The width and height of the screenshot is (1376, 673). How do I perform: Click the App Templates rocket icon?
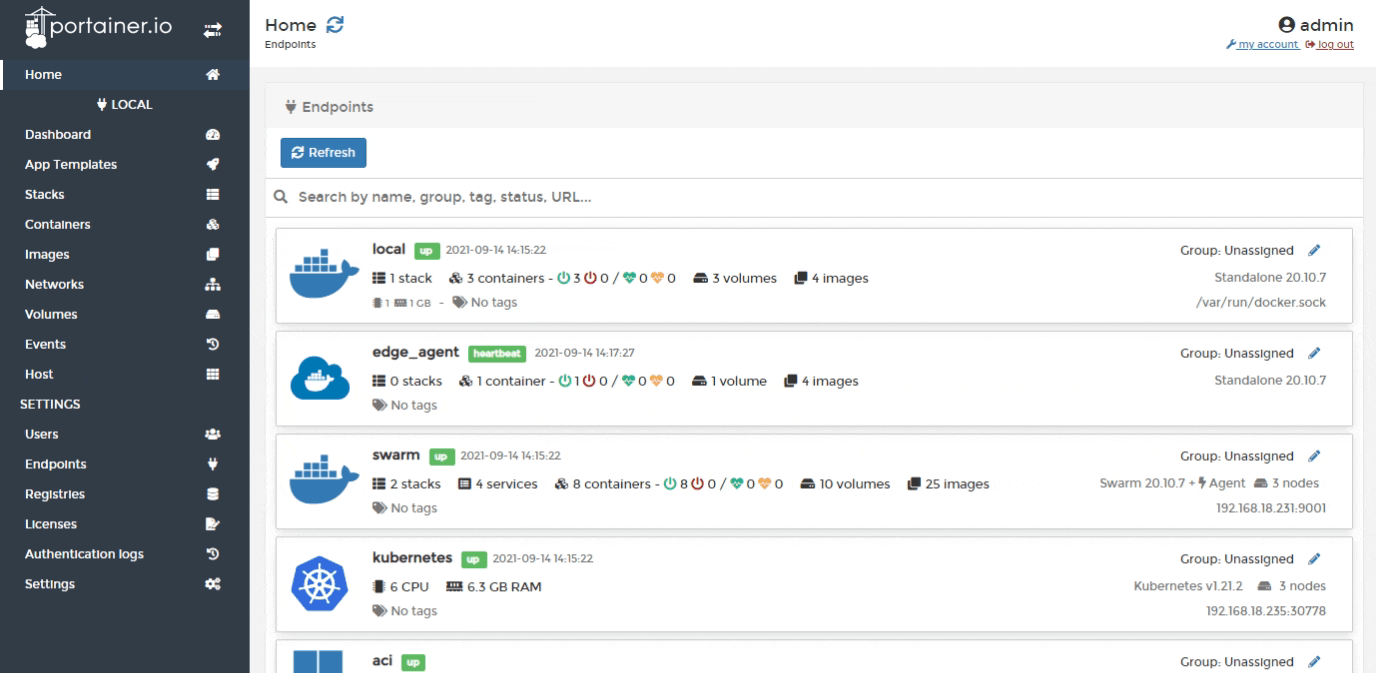click(x=212, y=164)
